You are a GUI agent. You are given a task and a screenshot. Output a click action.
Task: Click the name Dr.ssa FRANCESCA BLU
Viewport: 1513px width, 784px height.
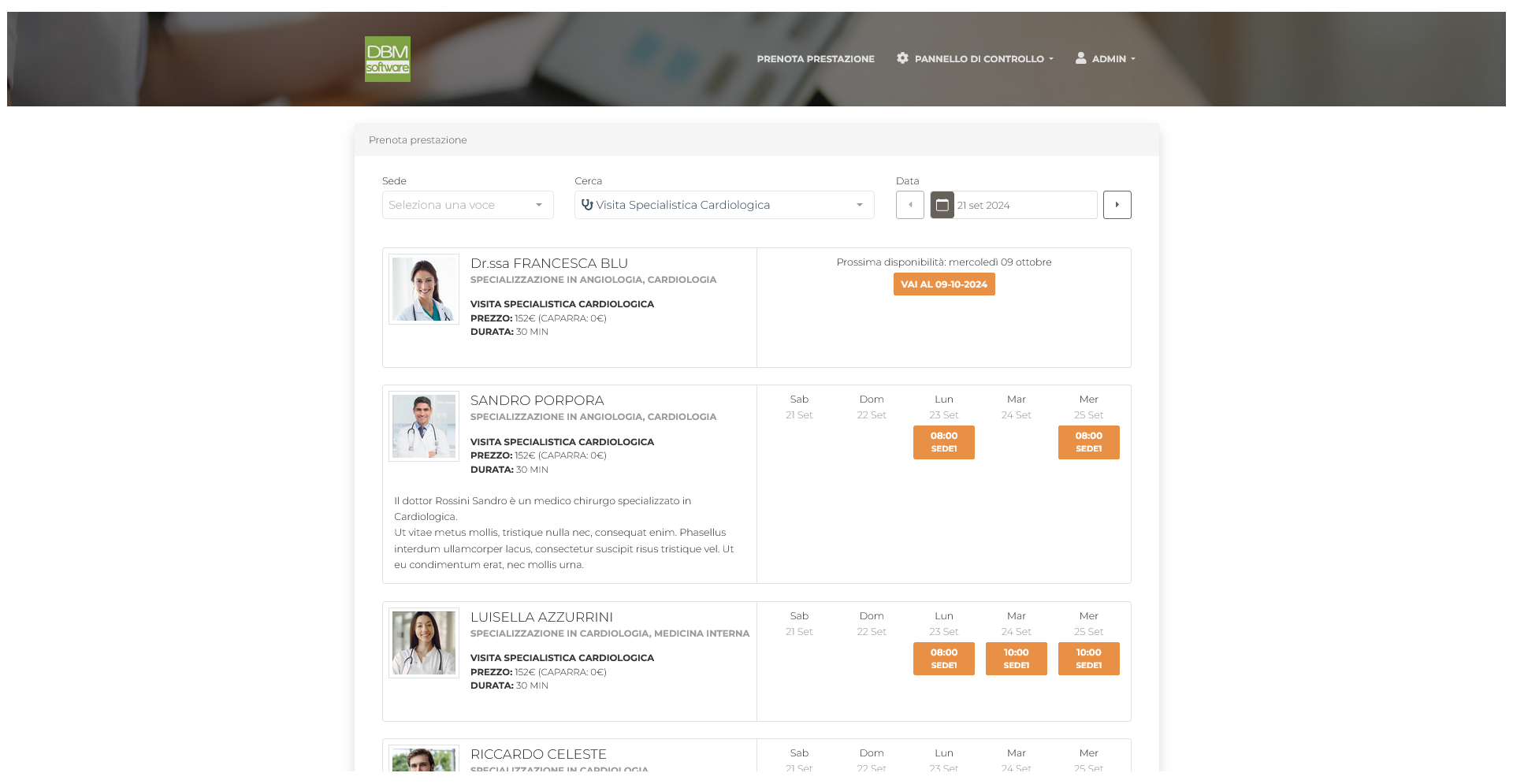click(x=549, y=263)
